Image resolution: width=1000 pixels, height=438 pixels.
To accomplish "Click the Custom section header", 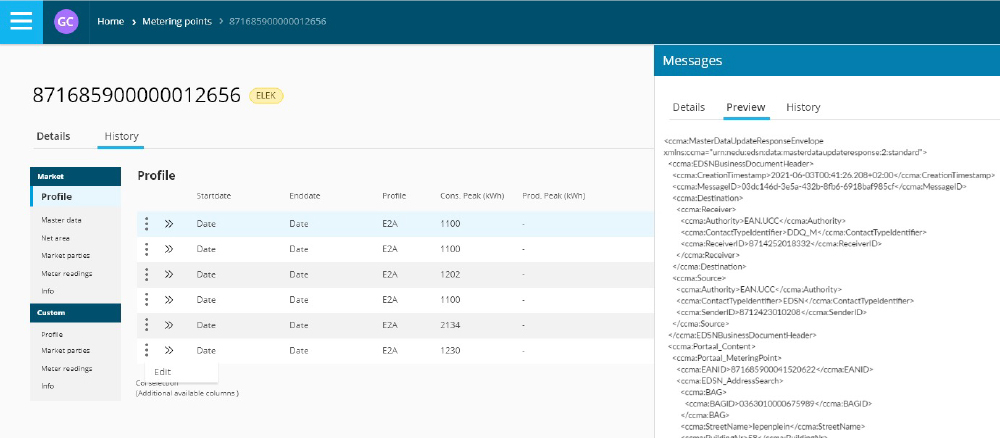I will tap(76, 313).
